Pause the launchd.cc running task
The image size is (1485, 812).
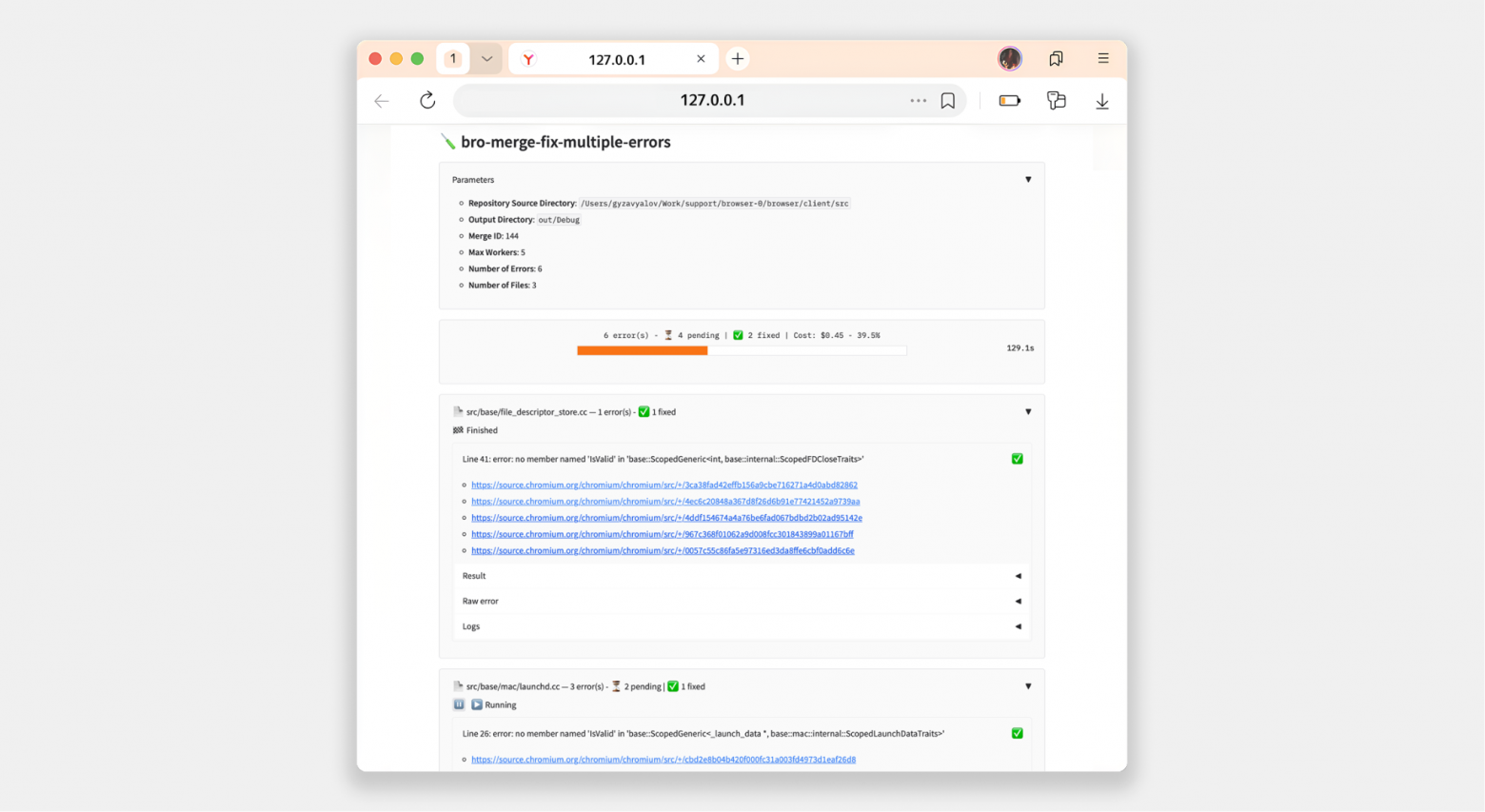(459, 704)
